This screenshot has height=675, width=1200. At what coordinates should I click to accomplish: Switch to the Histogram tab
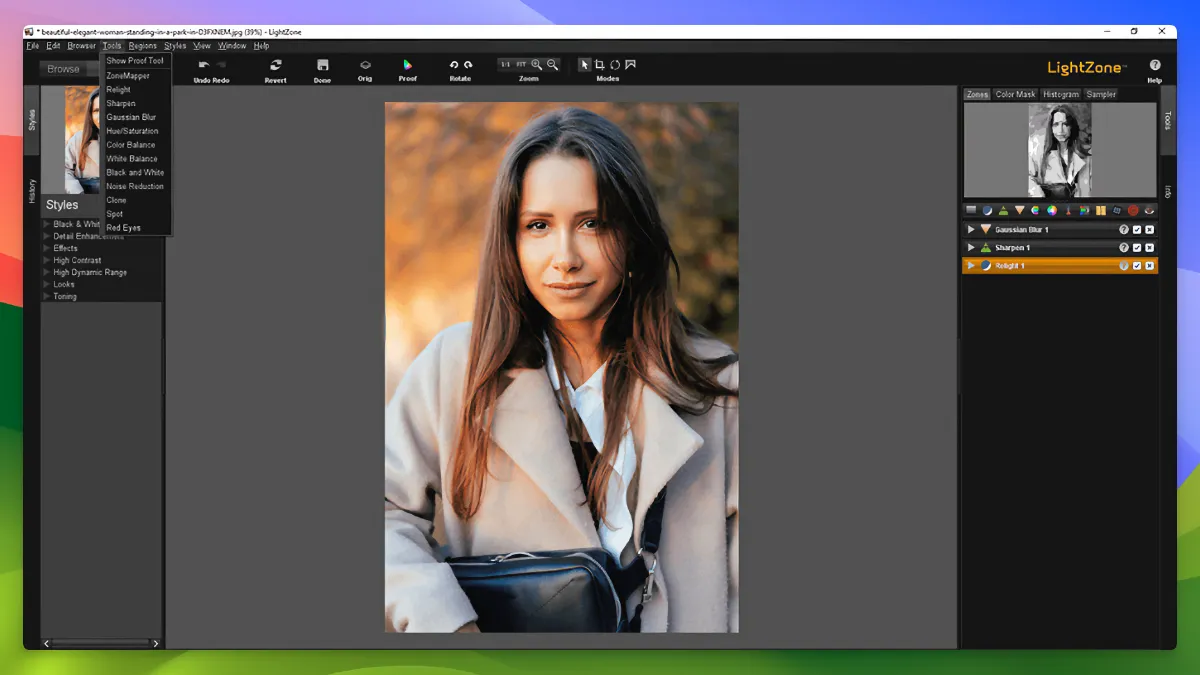(x=1060, y=94)
